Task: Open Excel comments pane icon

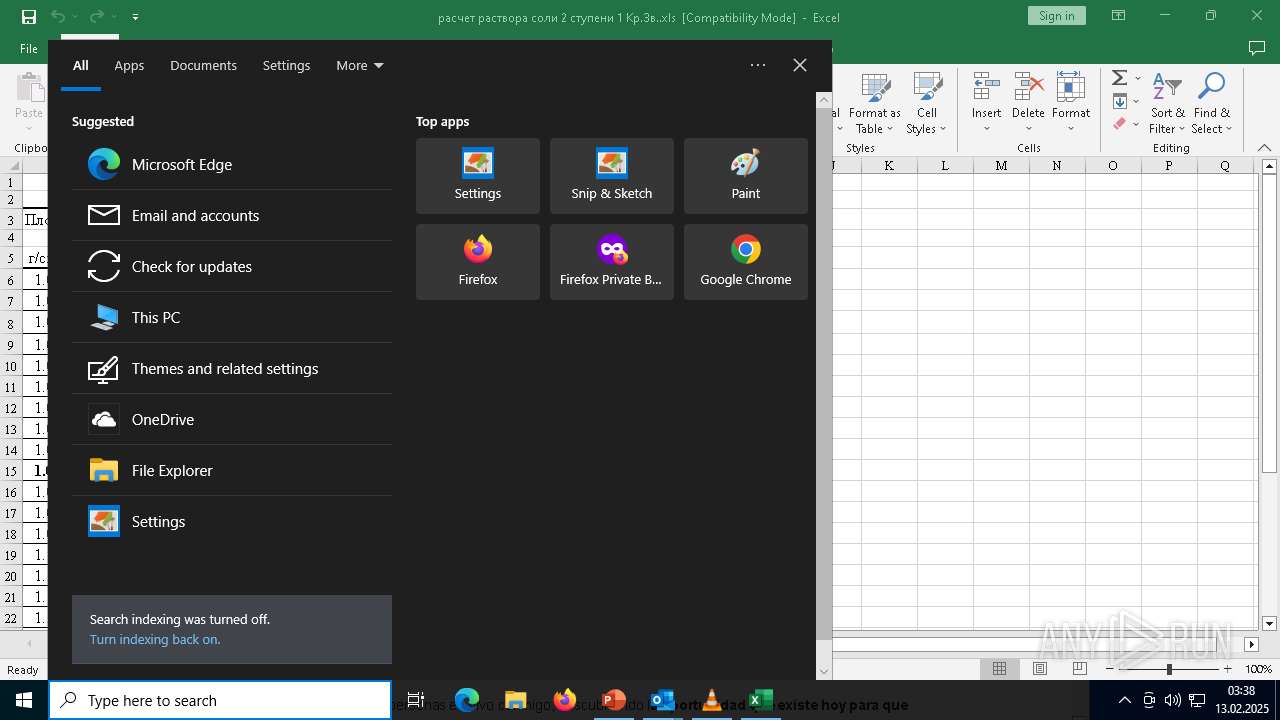Action: [1257, 48]
